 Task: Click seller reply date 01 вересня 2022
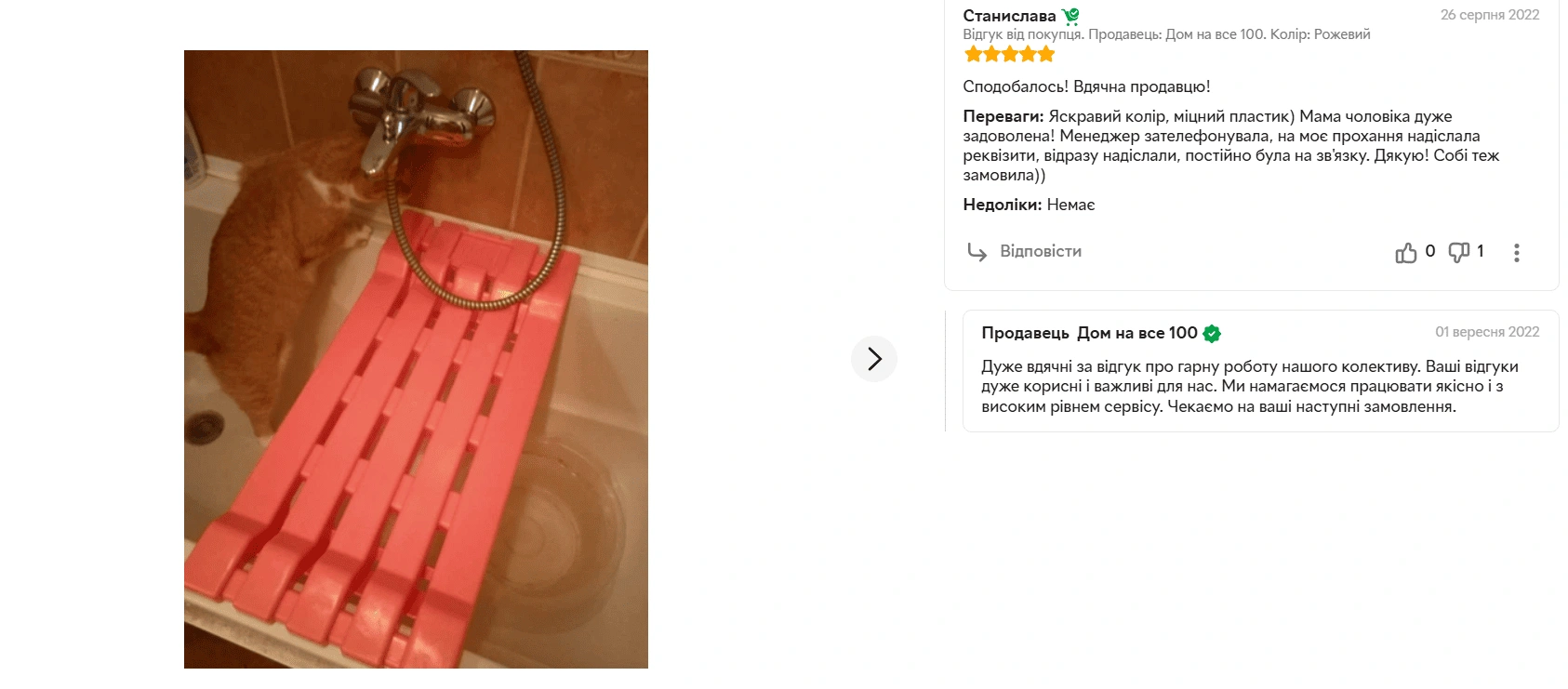[1487, 332]
